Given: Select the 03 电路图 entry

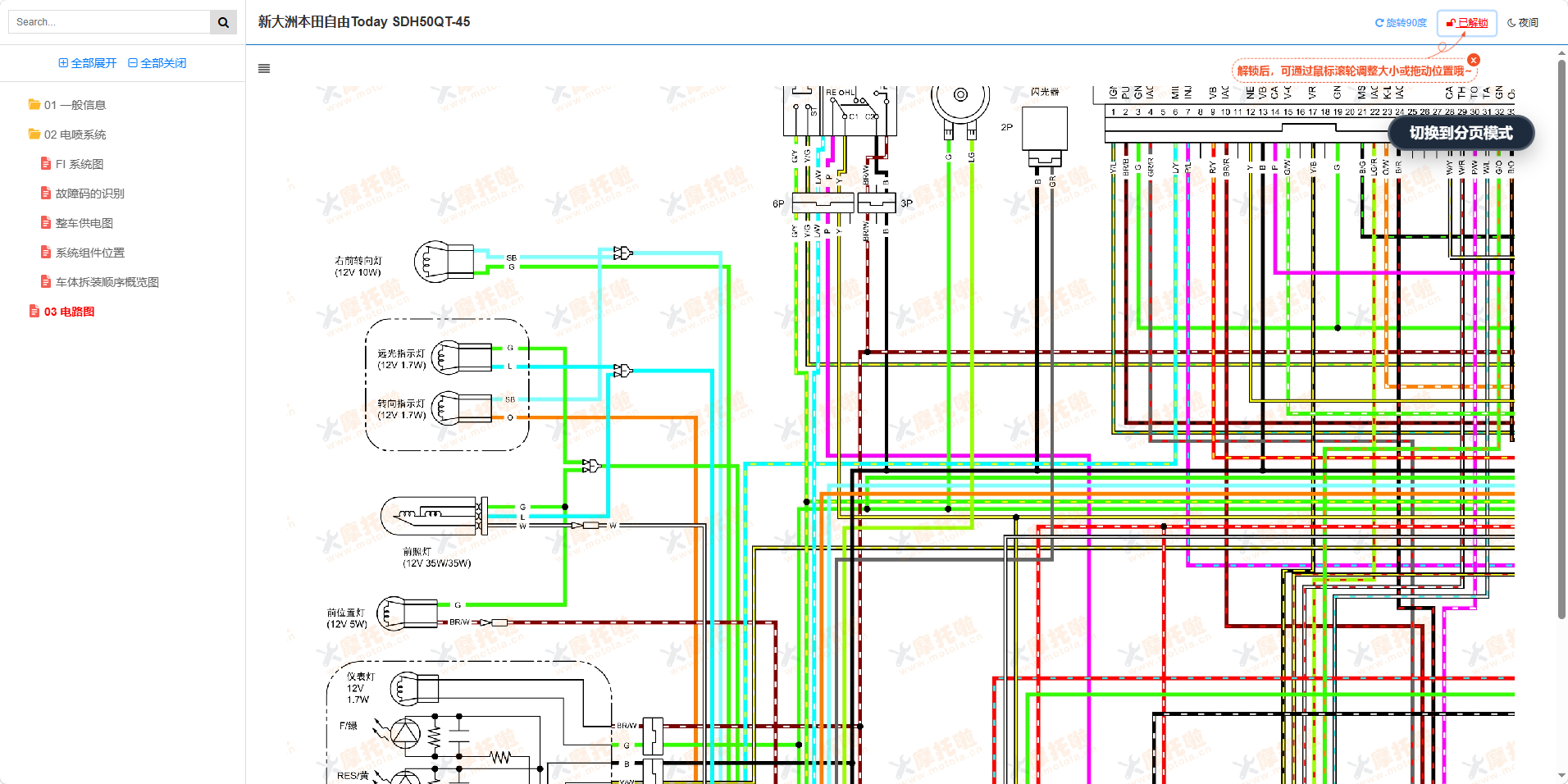Looking at the screenshot, I should point(69,312).
